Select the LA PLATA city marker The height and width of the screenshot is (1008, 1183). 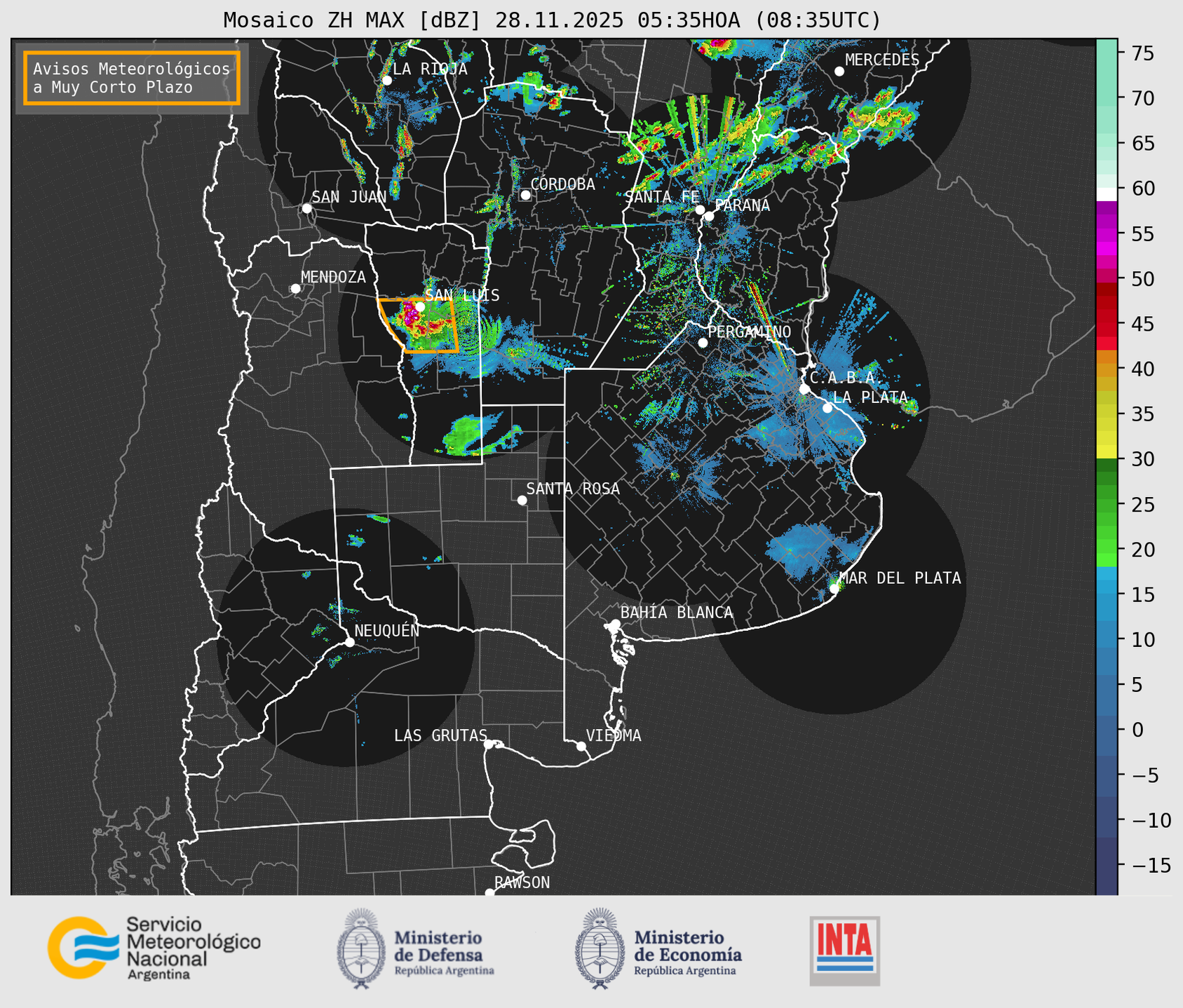pos(827,408)
